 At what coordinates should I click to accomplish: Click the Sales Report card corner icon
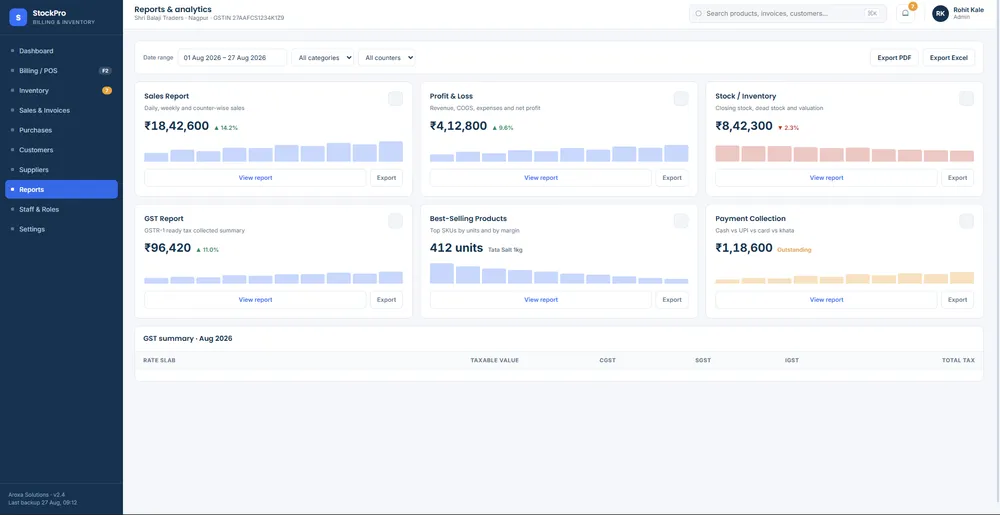pyautogui.click(x=395, y=98)
